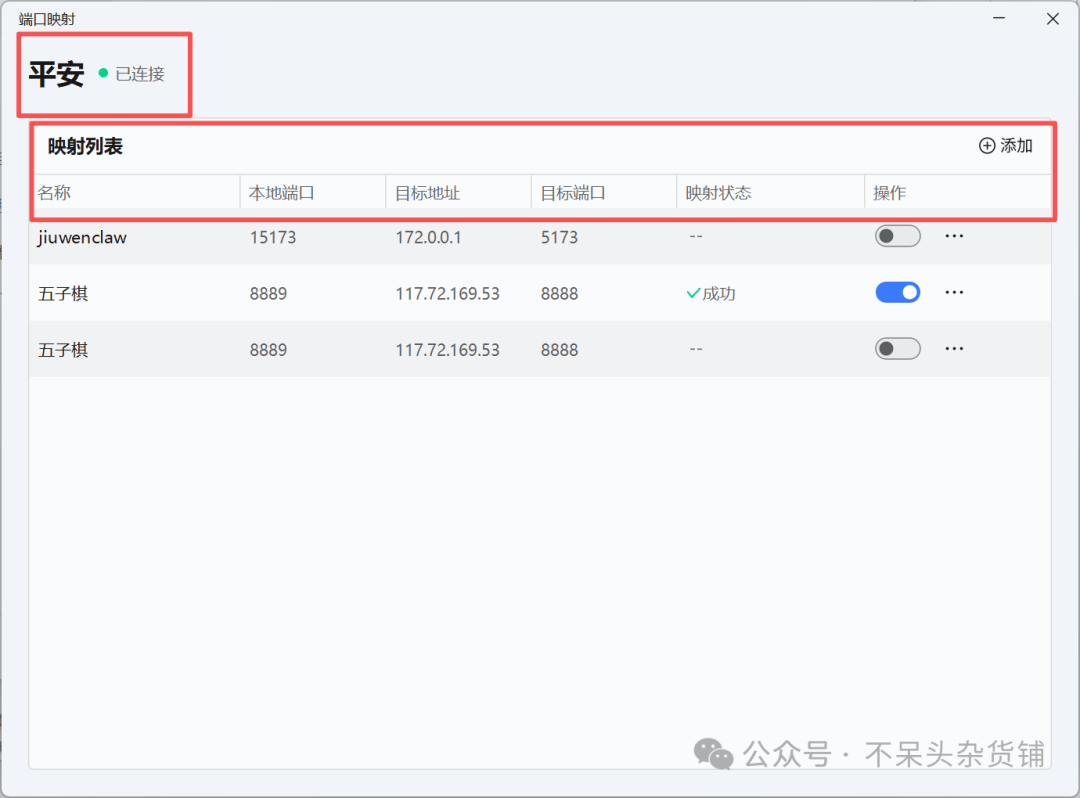Disable the active 五子棋 mapping toggle
Viewport: 1080px width, 798px height.
897,293
